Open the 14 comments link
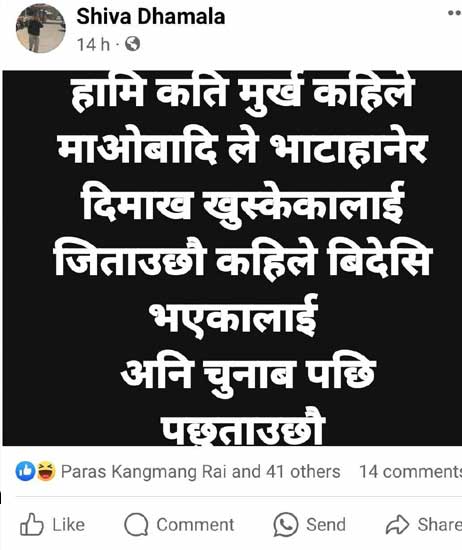 410,472
